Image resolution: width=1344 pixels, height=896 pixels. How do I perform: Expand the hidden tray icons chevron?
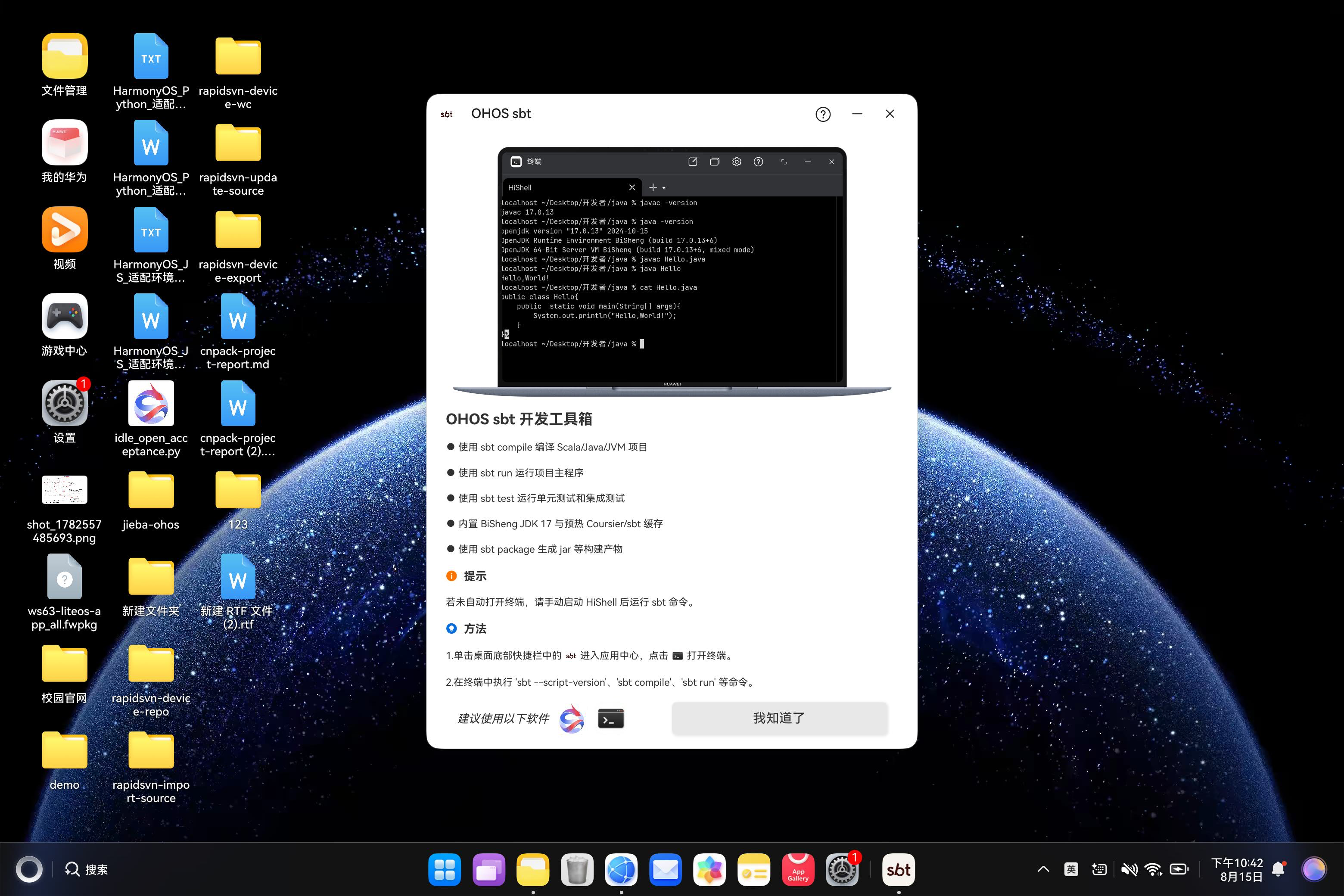1043,870
